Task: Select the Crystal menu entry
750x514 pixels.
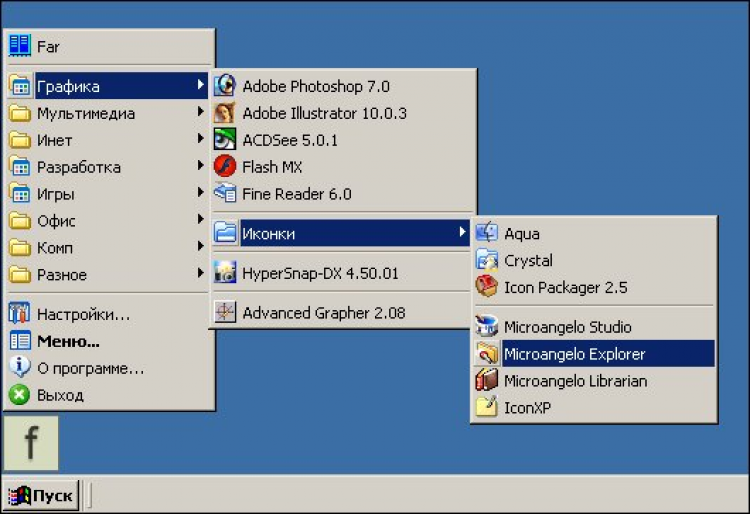Action: pos(595,260)
